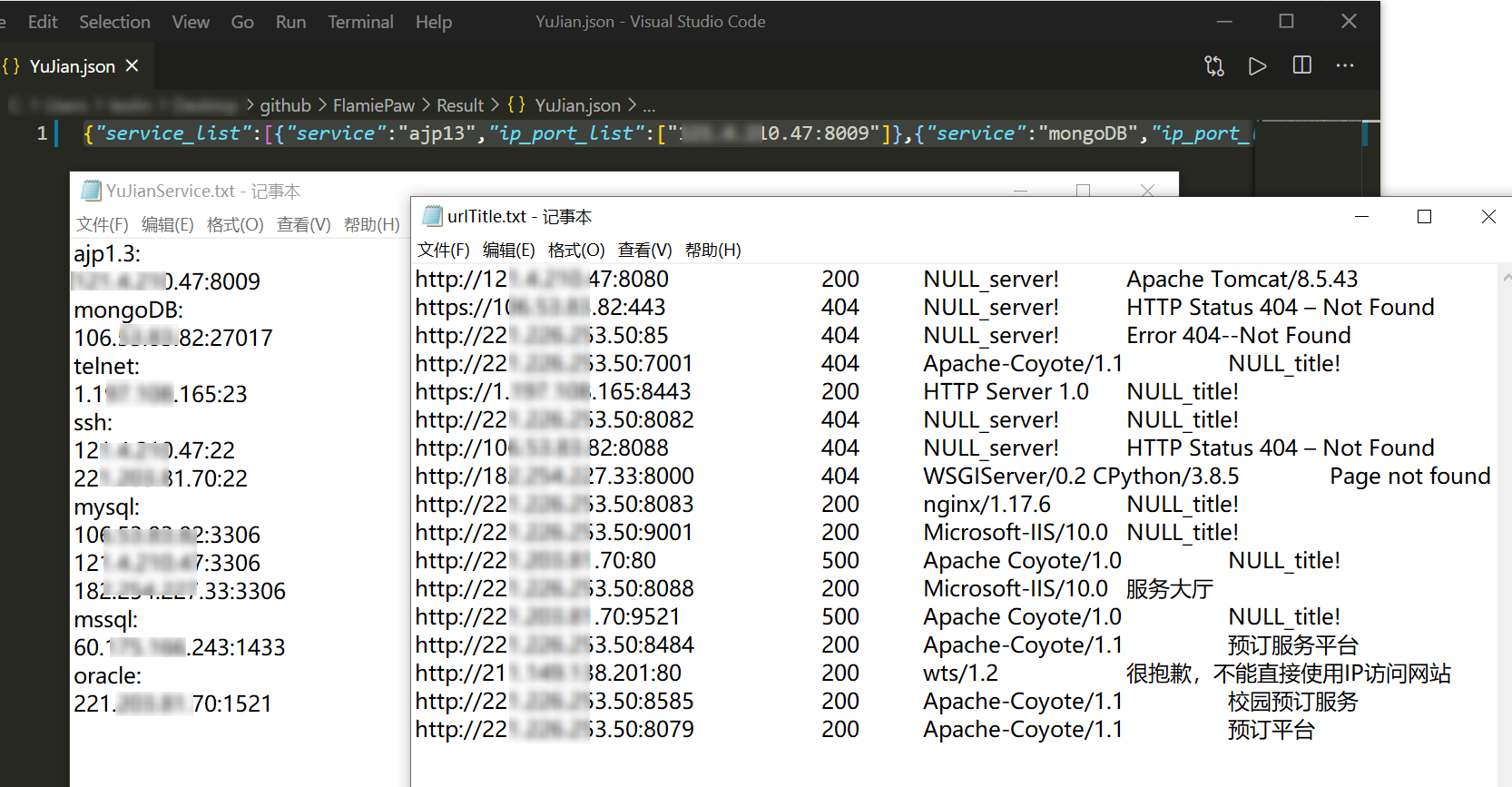
Task: Click the "telnet:" line in YuJianService.txt
Action: (x=106, y=366)
